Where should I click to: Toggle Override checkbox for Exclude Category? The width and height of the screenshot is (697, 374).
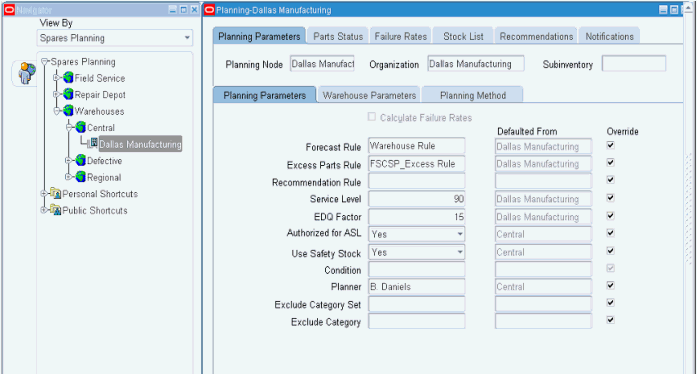click(610, 320)
